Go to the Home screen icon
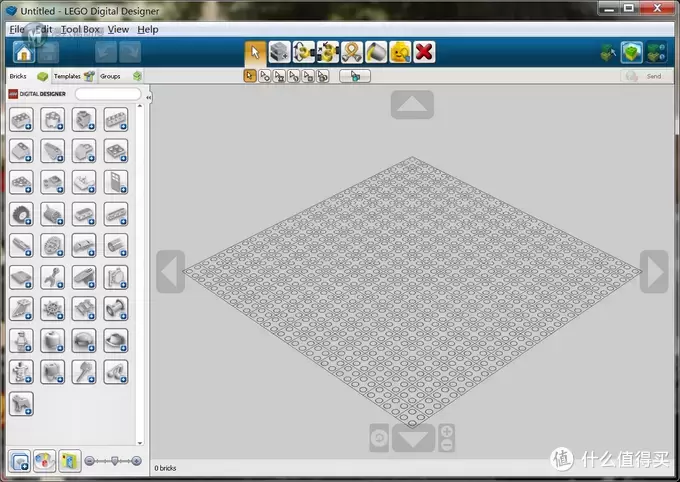The image size is (680, 482). click(23, 52)
